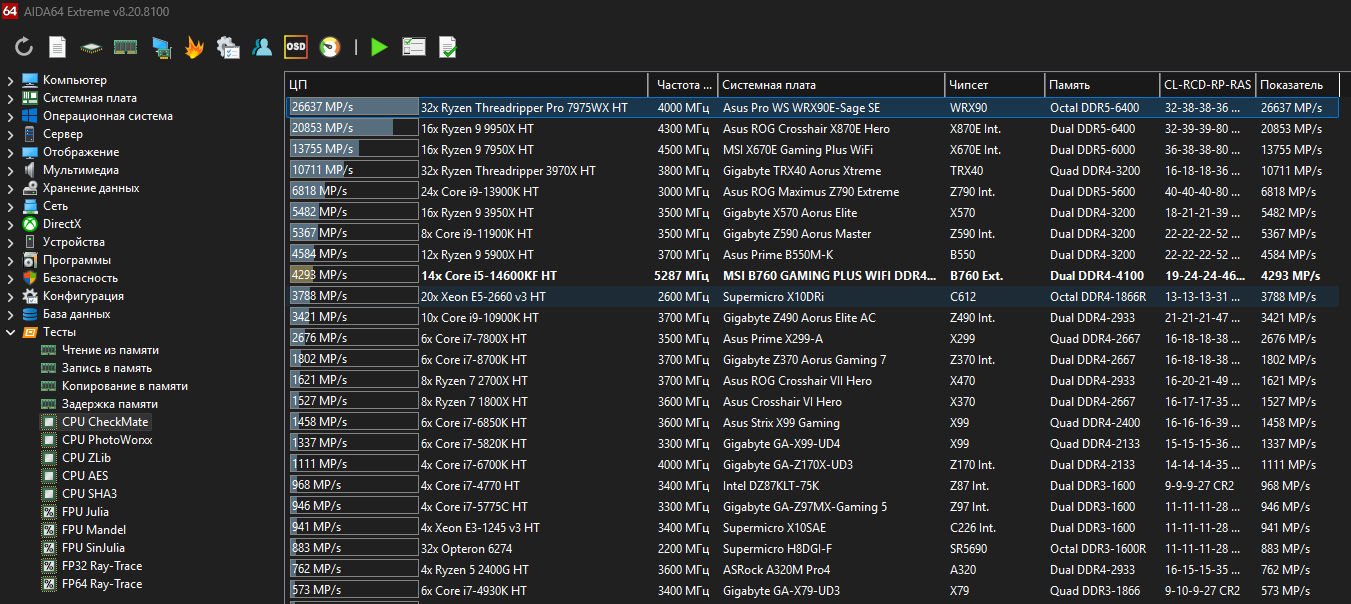The width and height of the screenshot is (1351, 604).
Task: Select the Устройства category
Action: click(74, 242)
